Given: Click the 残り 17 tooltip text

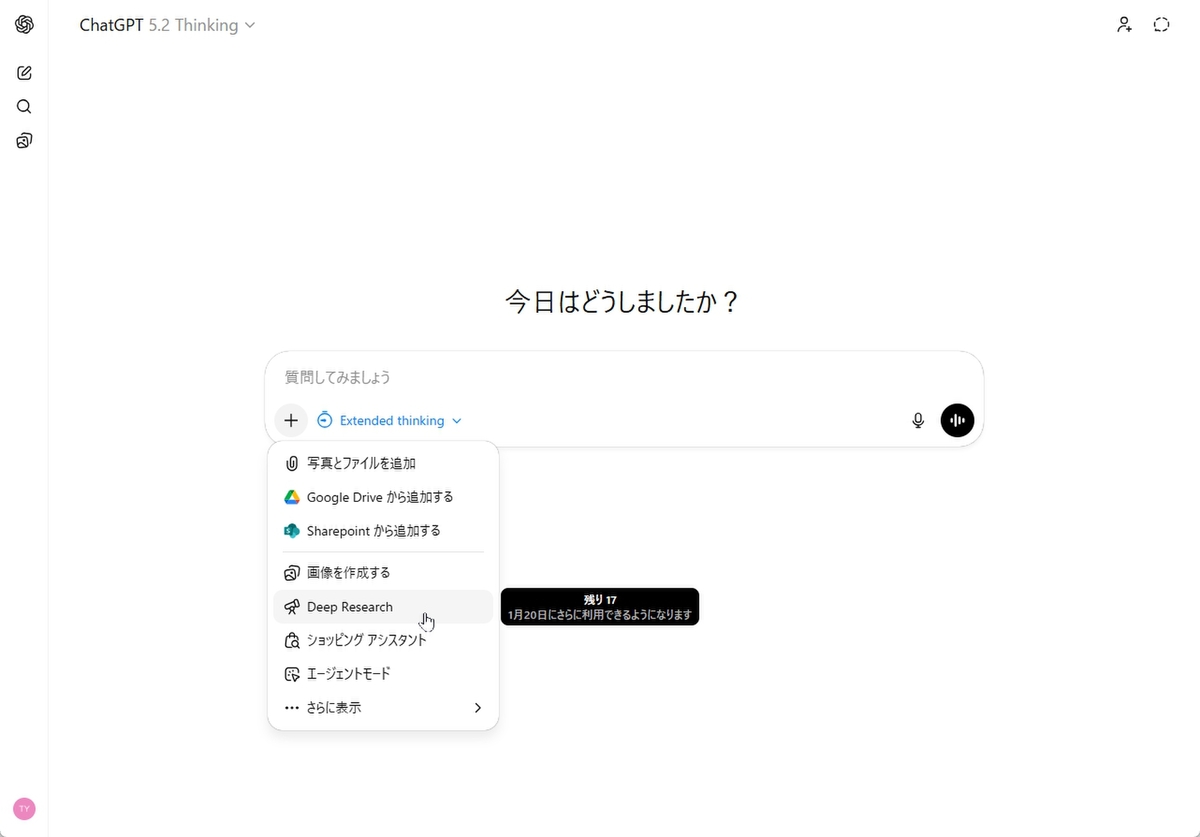Looking at the screenshot, I should pos(600,600).
